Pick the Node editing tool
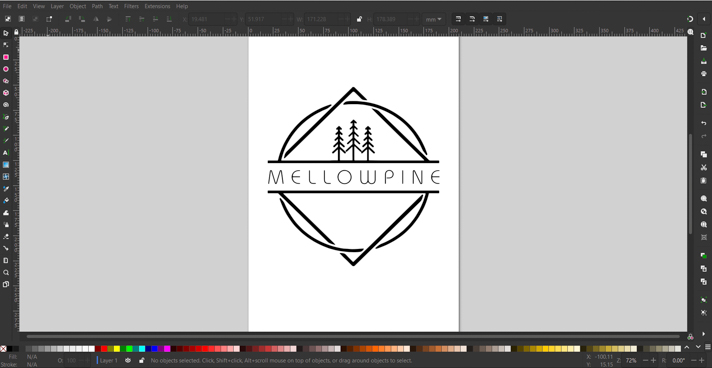 point(6,45)
